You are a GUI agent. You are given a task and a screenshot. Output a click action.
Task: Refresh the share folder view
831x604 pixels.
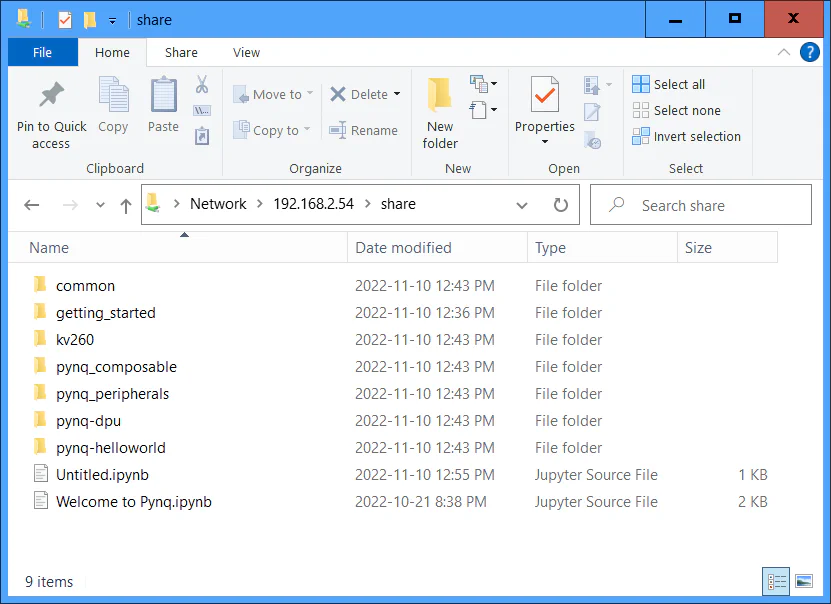[x=558, y=204]
